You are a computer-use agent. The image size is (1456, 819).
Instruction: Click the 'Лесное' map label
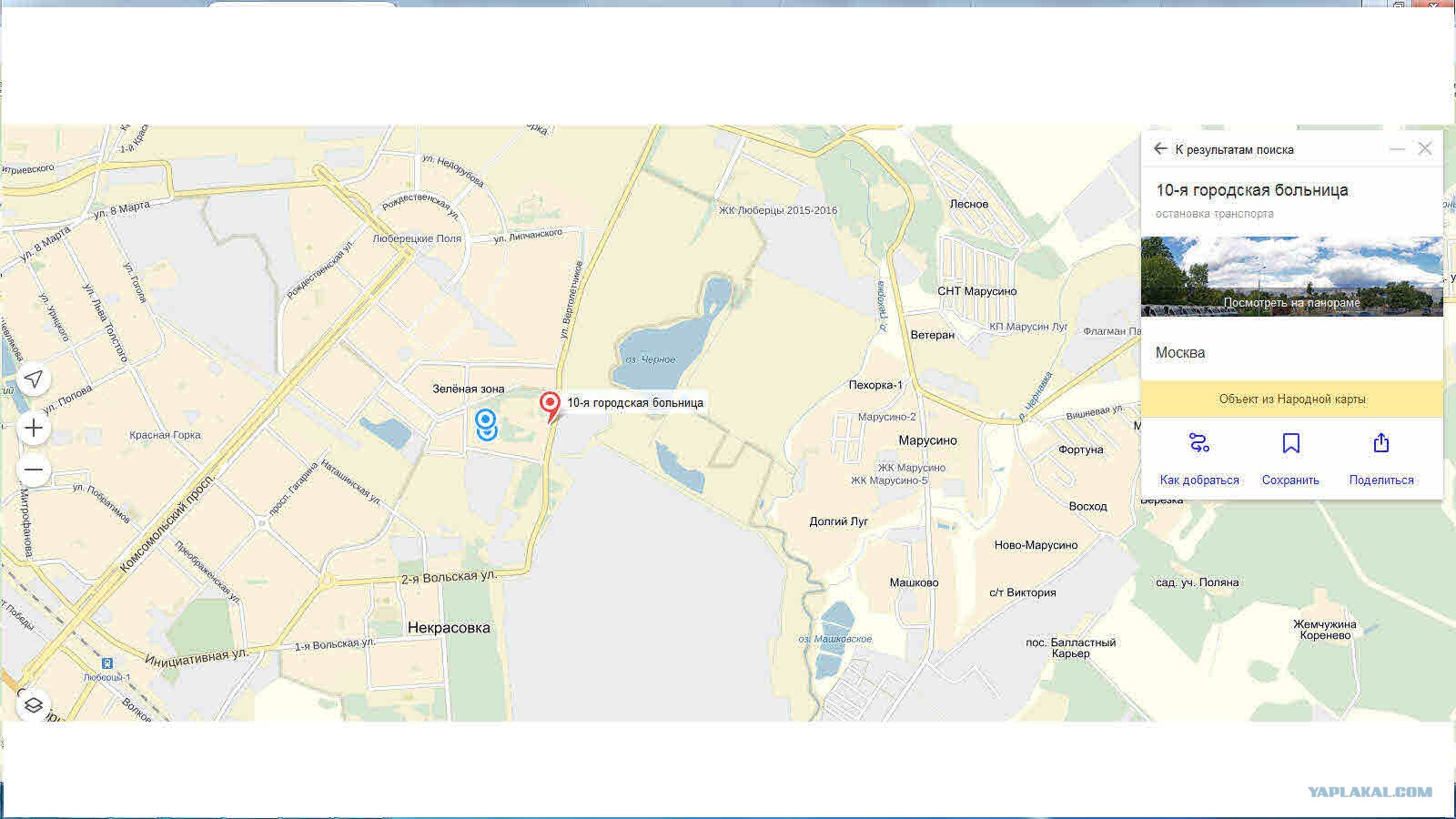click(x=969, y=204)
